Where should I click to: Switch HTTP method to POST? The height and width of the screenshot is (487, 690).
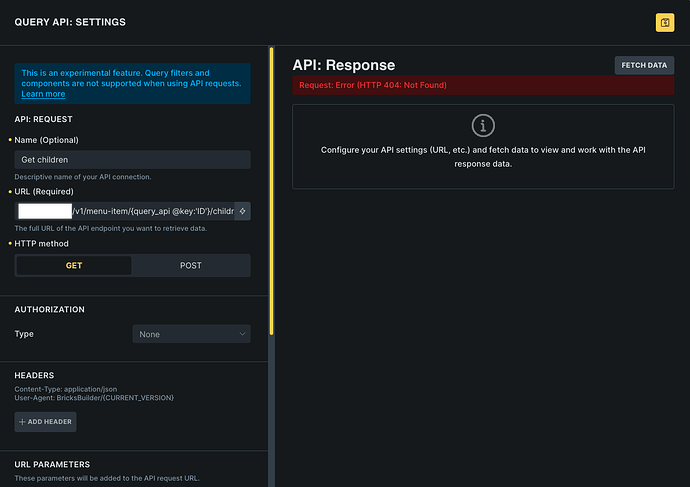click(191, 265)
